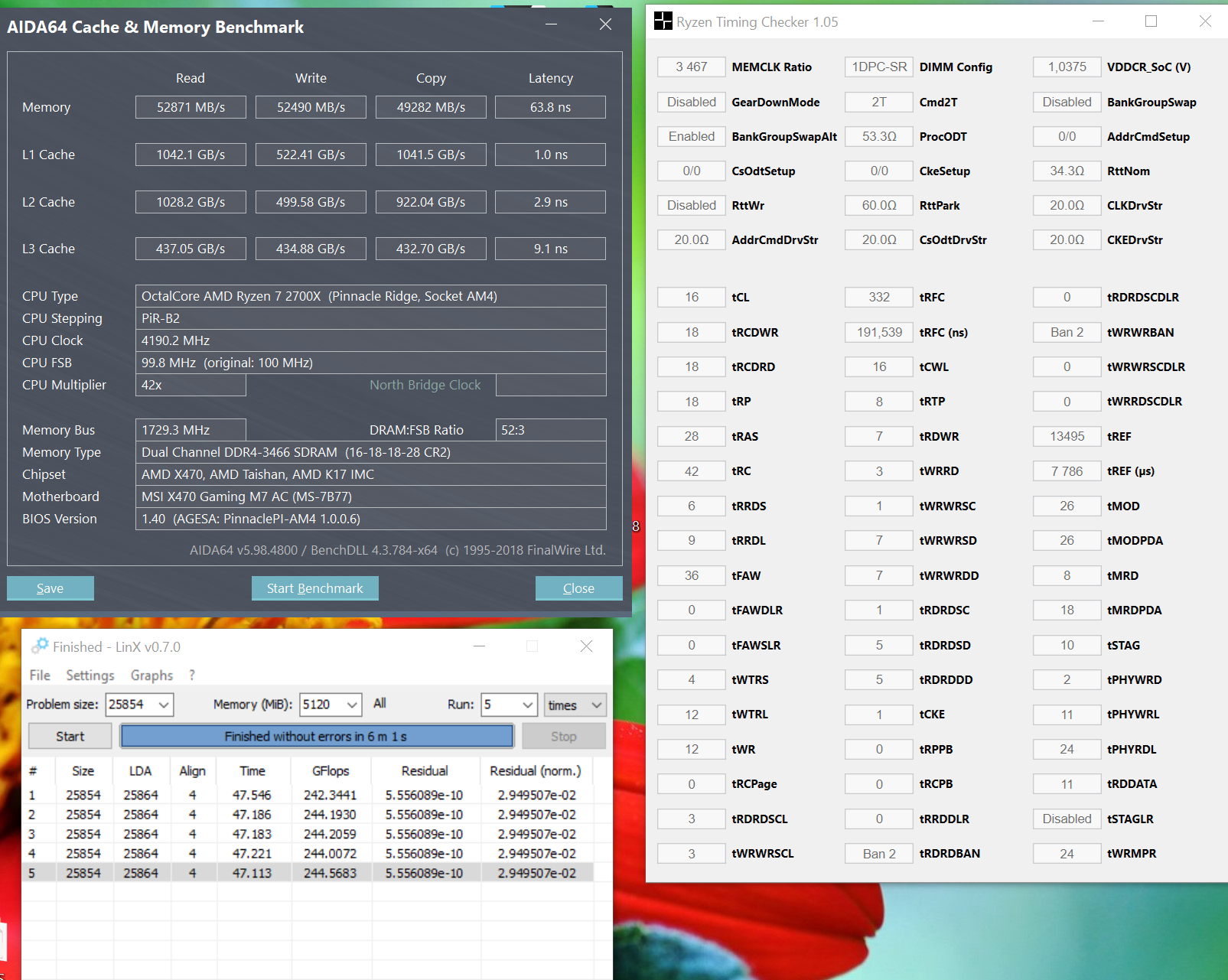Click the Ryzen Timing Checker app icon
The image size is (1228, 980).
(663, 21)
